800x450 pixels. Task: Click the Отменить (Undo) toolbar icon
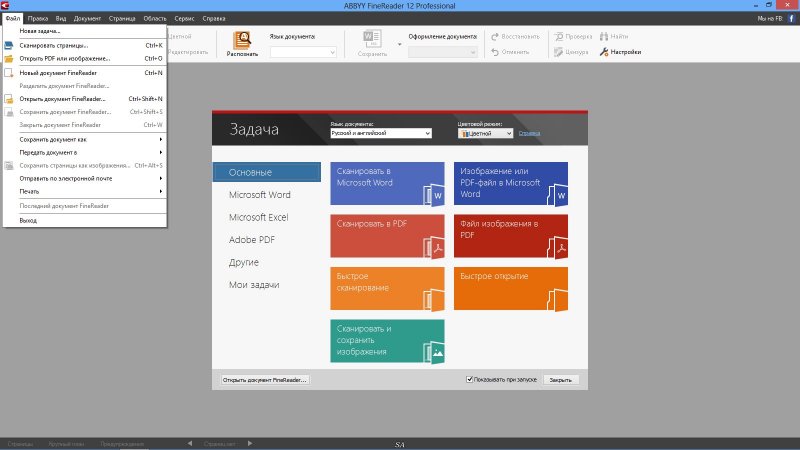(x=495, y=52)
